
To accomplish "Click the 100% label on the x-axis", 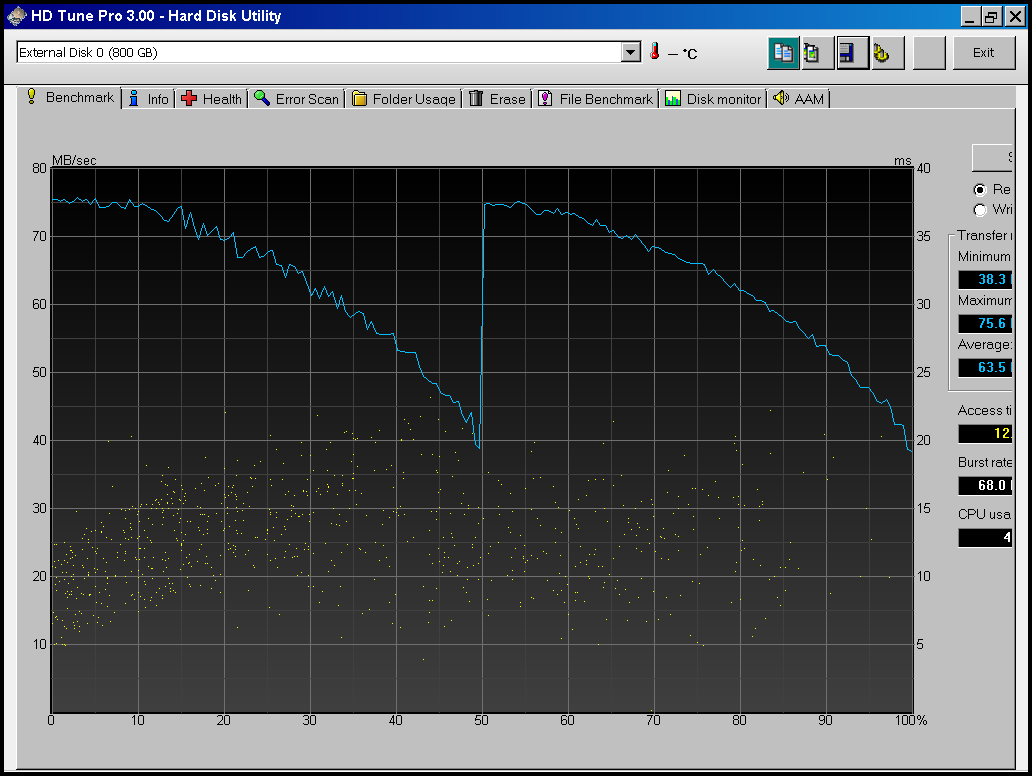I will (911, 720).
